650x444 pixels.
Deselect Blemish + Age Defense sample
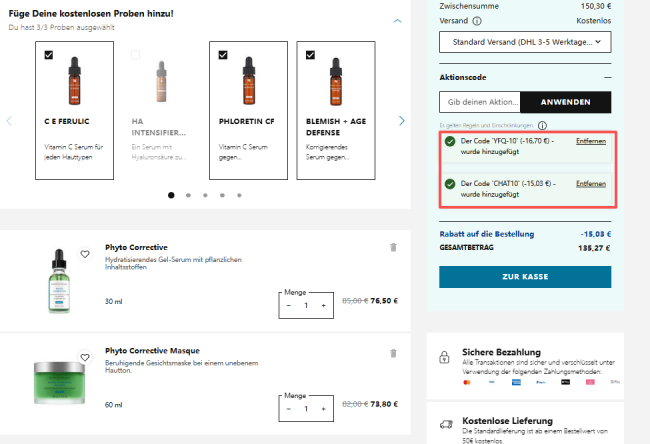(310, 55)
